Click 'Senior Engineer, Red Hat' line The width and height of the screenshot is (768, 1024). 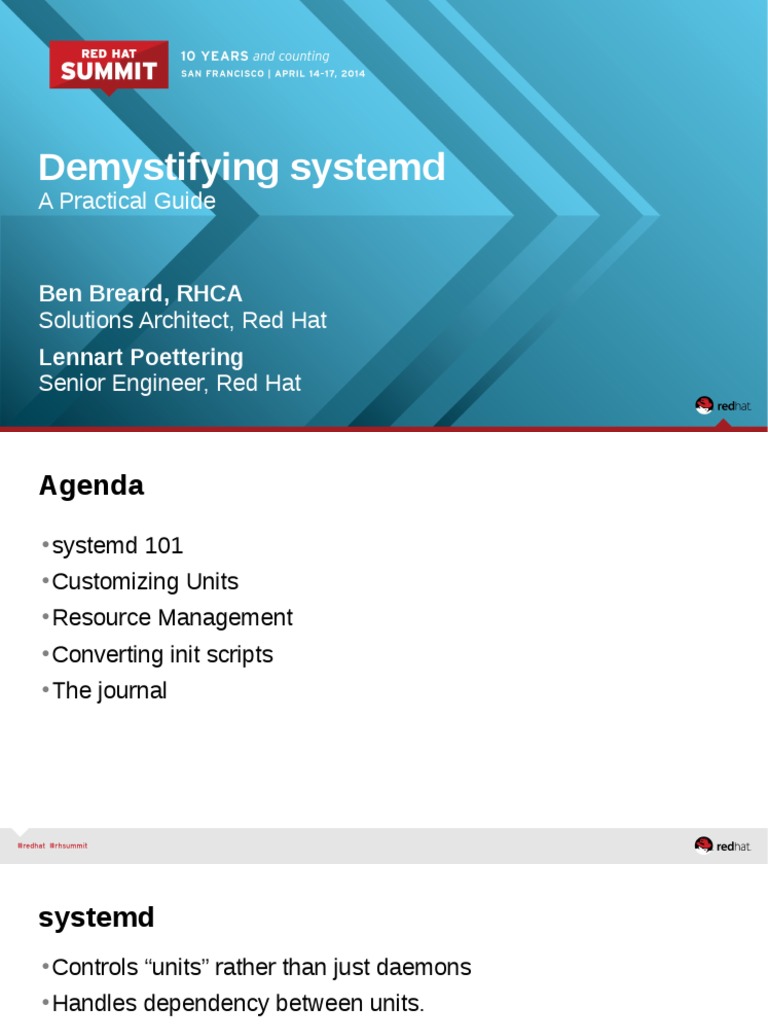(170, 383)
